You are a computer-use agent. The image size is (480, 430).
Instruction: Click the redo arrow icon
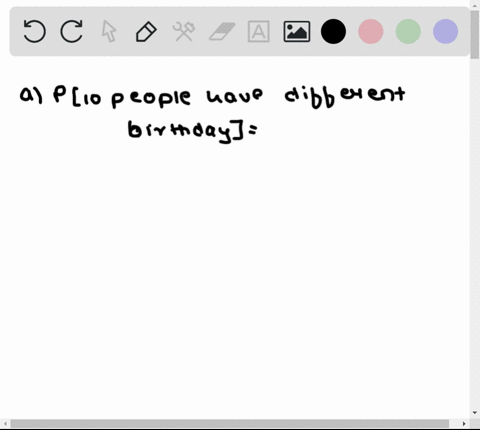(x=72, y=31)
